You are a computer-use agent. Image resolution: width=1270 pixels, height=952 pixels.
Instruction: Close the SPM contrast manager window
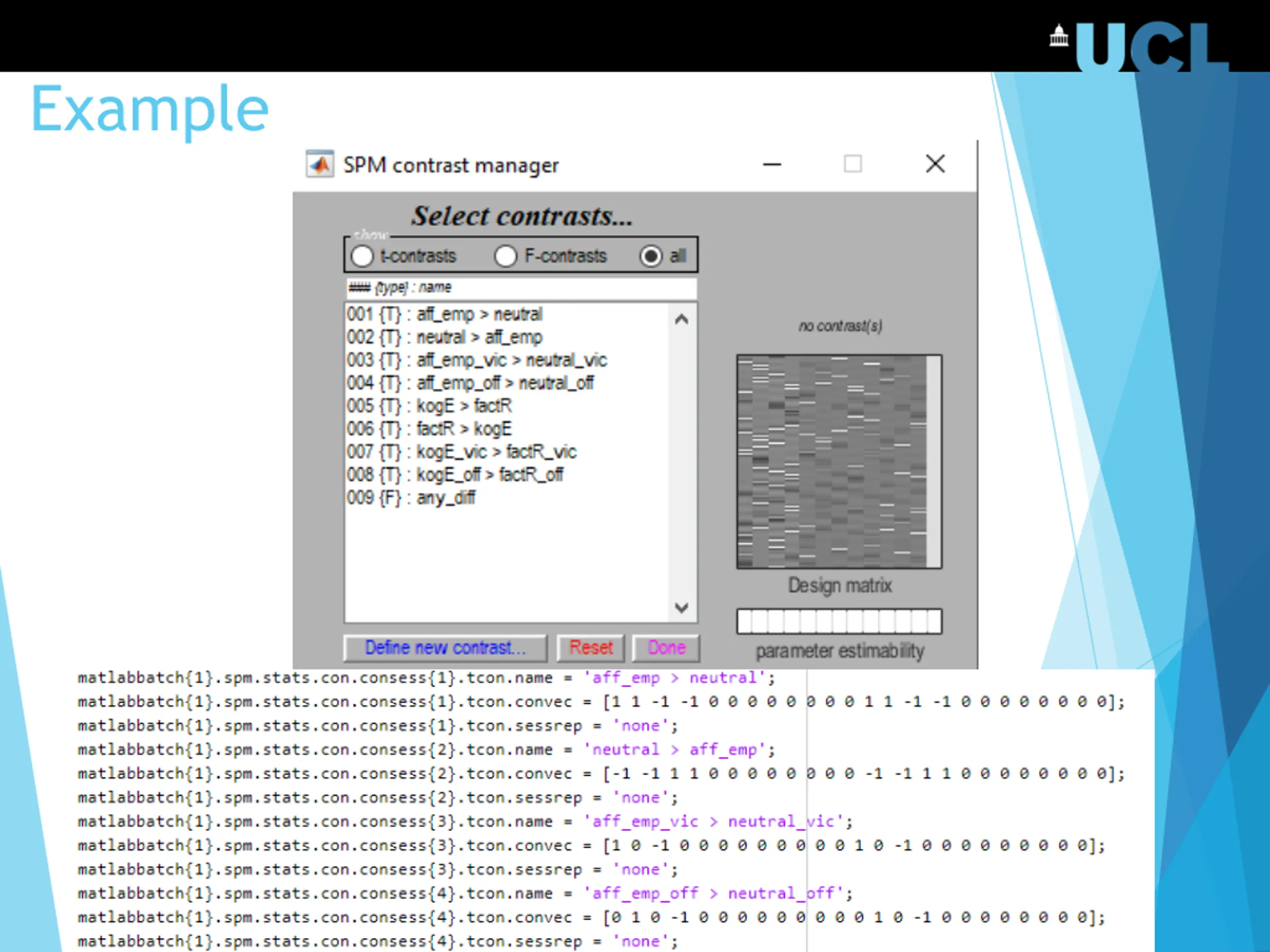pyautogui.click(x=935, y=164)
